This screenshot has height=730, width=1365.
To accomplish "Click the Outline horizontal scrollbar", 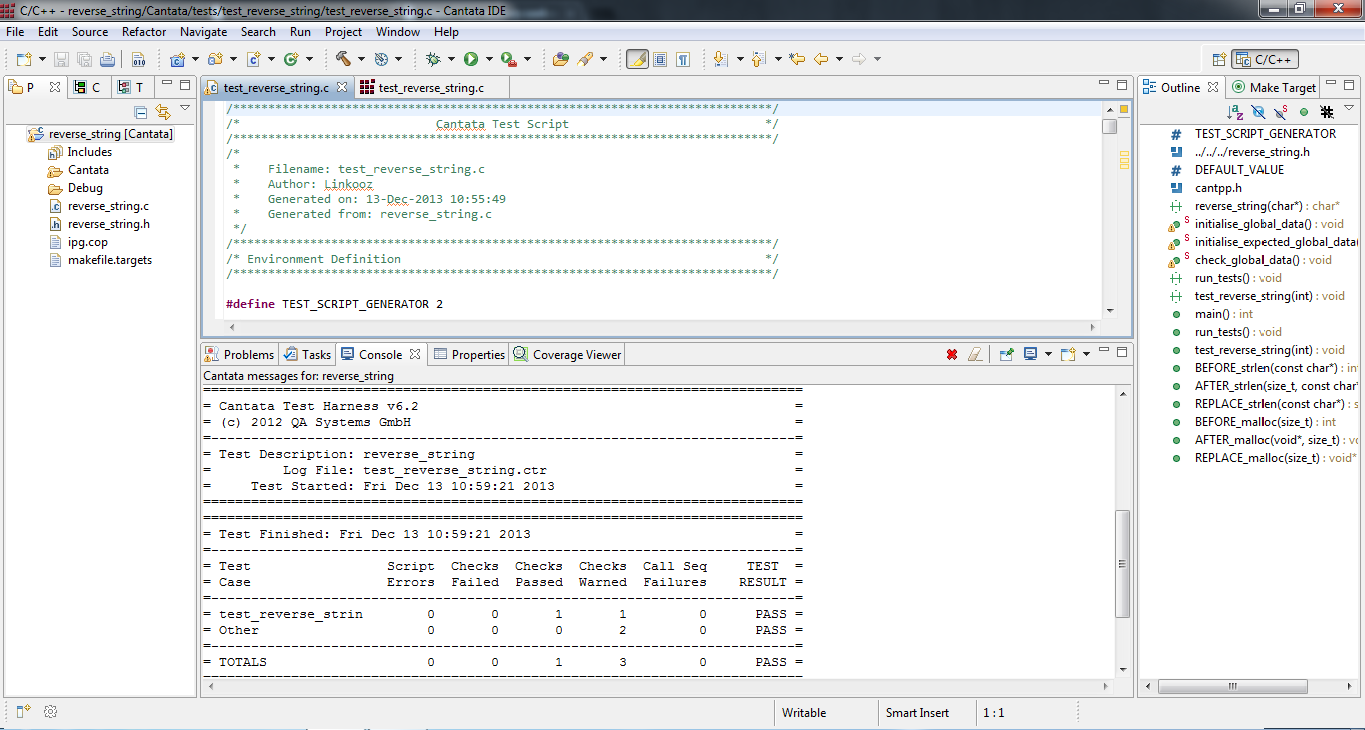I will [1233, 686].
